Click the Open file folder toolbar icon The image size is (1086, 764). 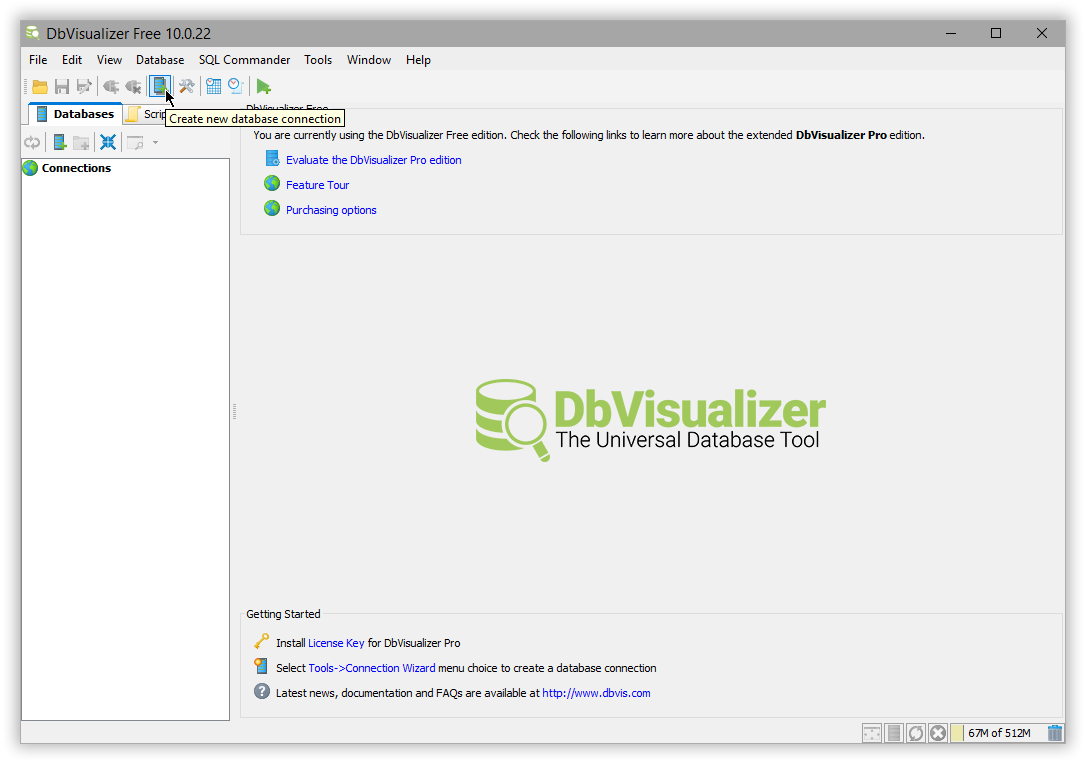(x=40, y=87)
